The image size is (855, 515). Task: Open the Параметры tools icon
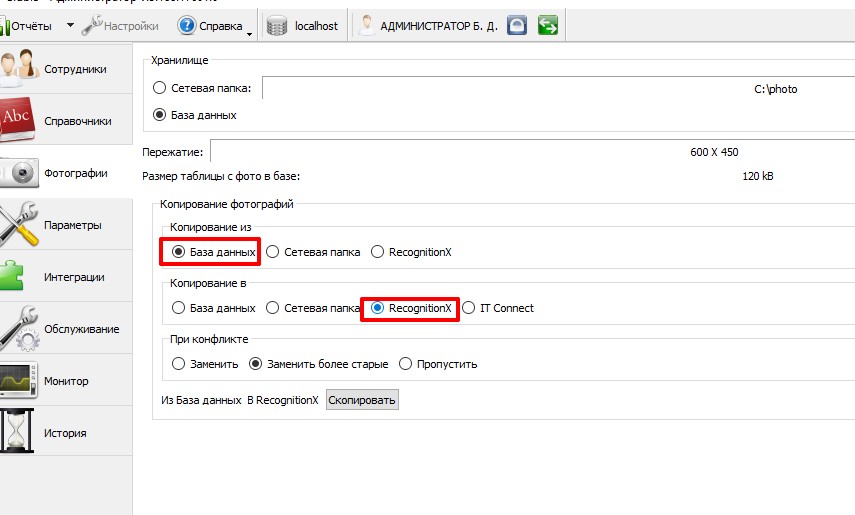[x=20, y=224]
